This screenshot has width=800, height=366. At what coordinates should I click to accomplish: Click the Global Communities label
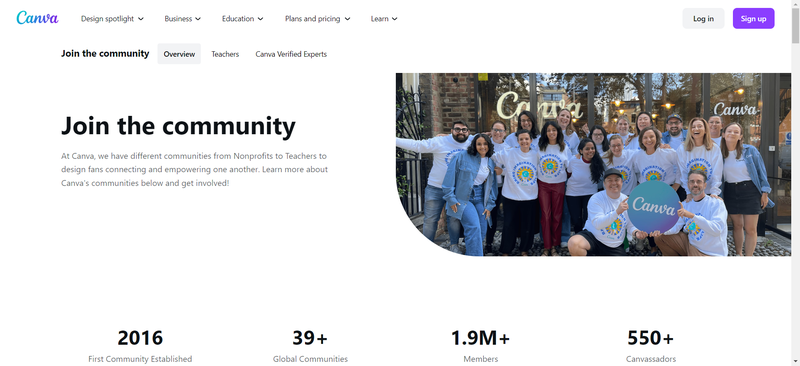pos(310,359)
